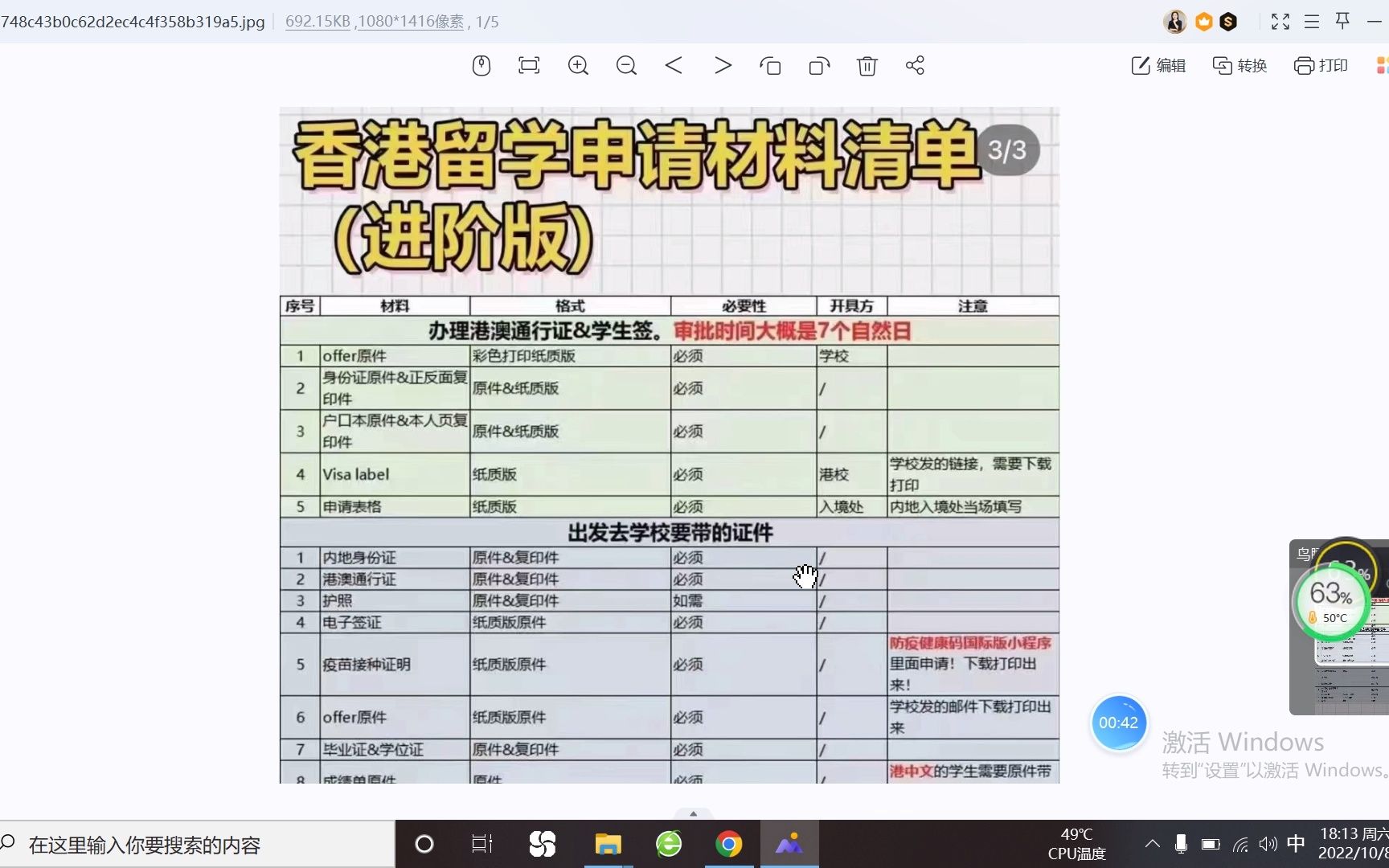Zoom out of the image
The image size is (1389, 868).
tap(626, 65)
